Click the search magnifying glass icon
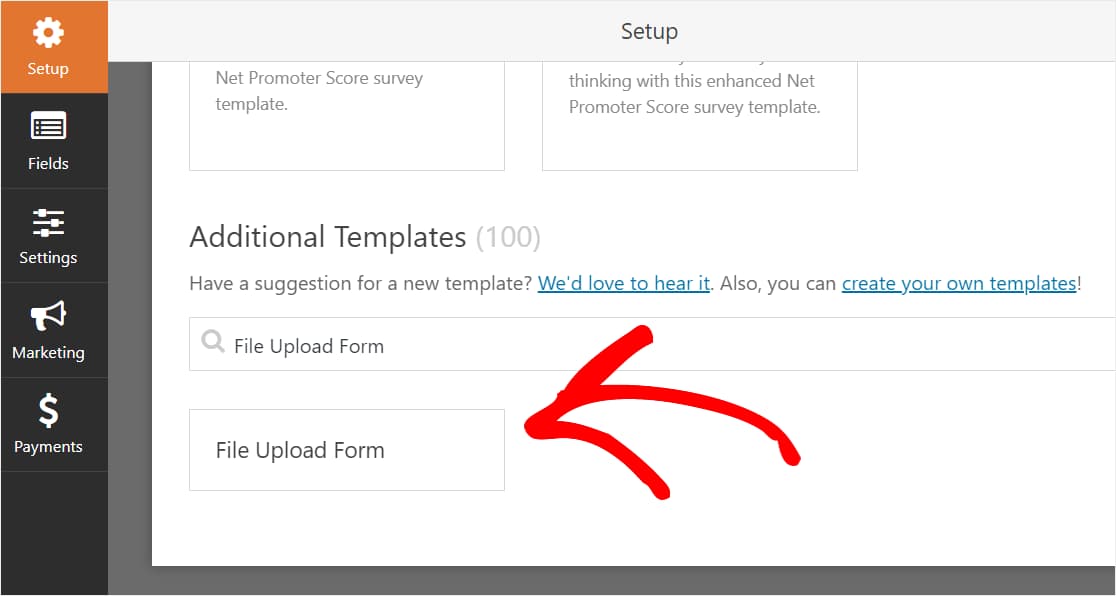Image resolution: width=1116 pixels, height=596 pixels. point(212,342)
